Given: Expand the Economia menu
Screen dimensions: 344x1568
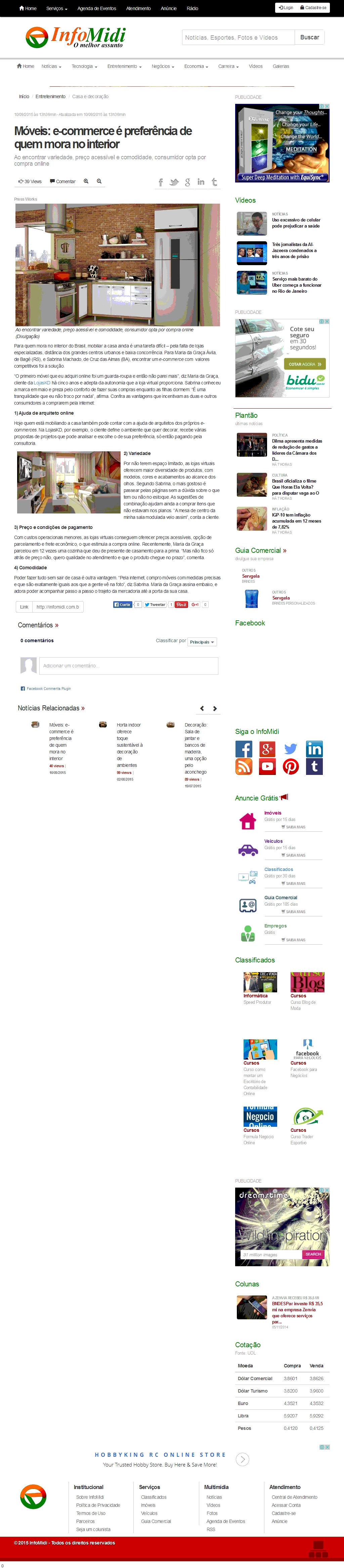Looking at the screenshot, I should pyautogui.click(x=196, y=66).
